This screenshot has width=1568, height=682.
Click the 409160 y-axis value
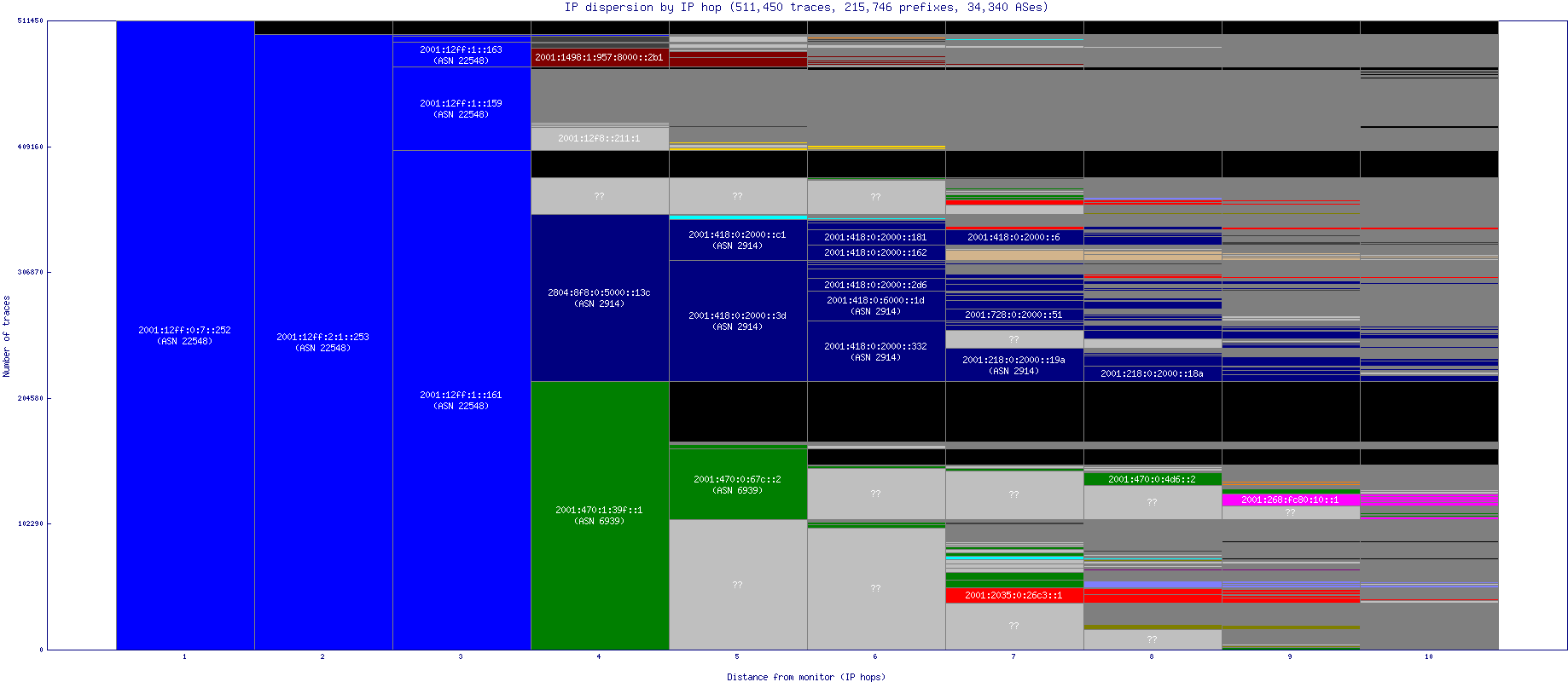pos(30,147)
